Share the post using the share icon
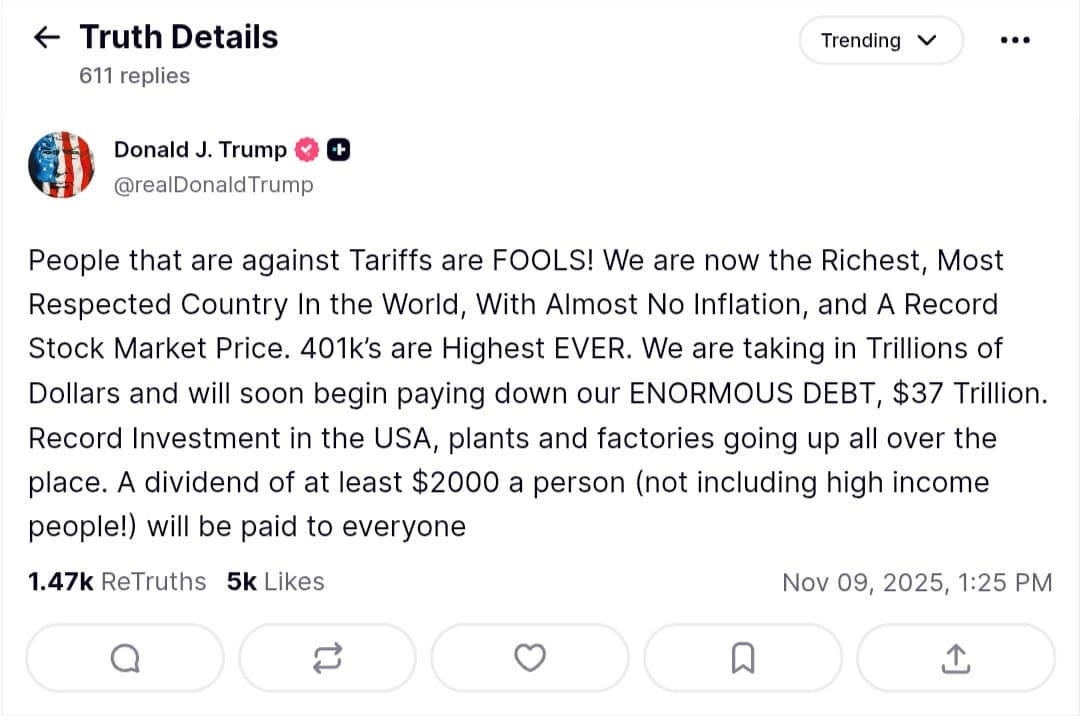Image resolution: width=1080 pixels, height=716 pixels. [x=955, y=657]
